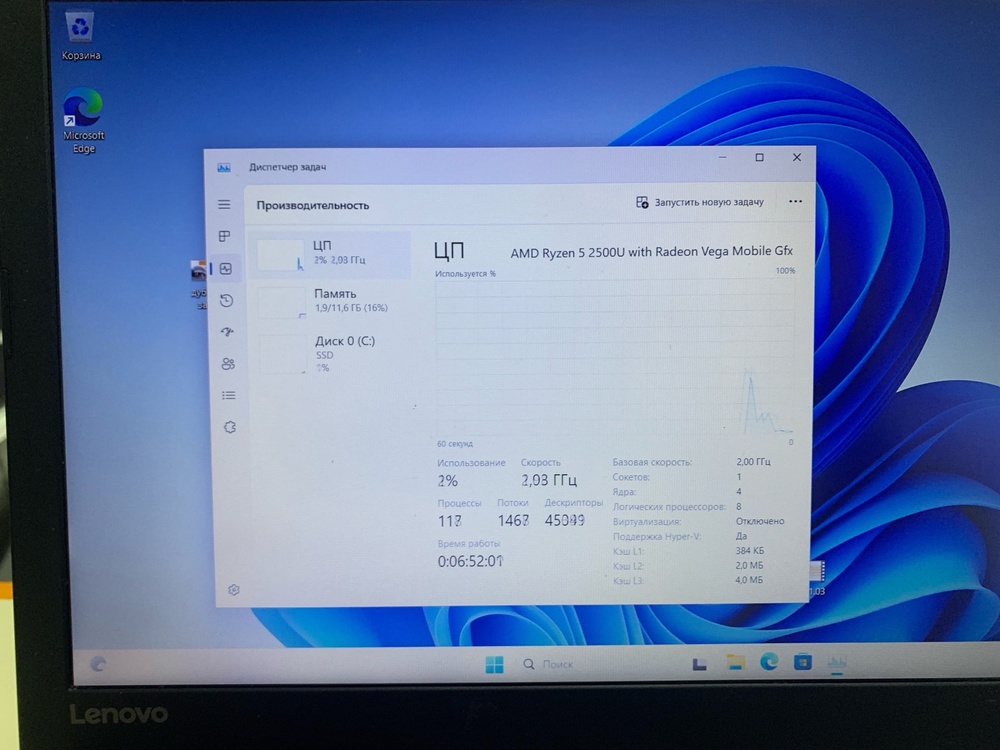Select the Performance page icon in sidebar

tap(226, 268)
